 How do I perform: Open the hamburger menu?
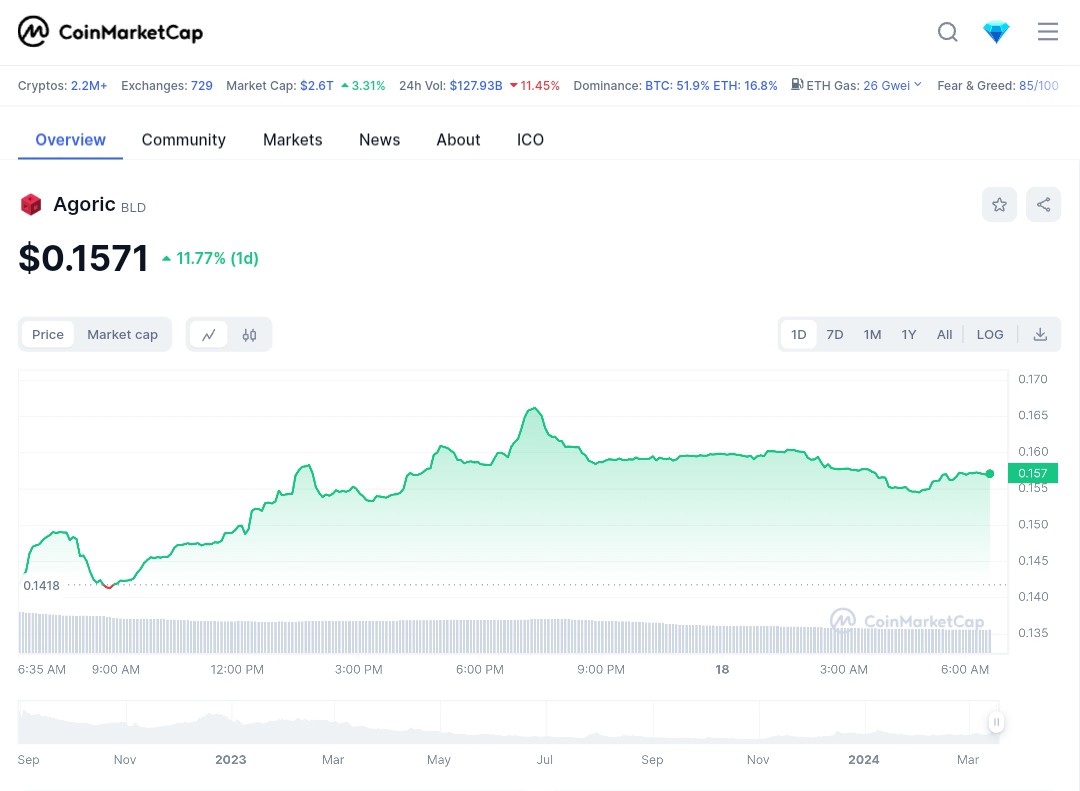(1048, 32)
